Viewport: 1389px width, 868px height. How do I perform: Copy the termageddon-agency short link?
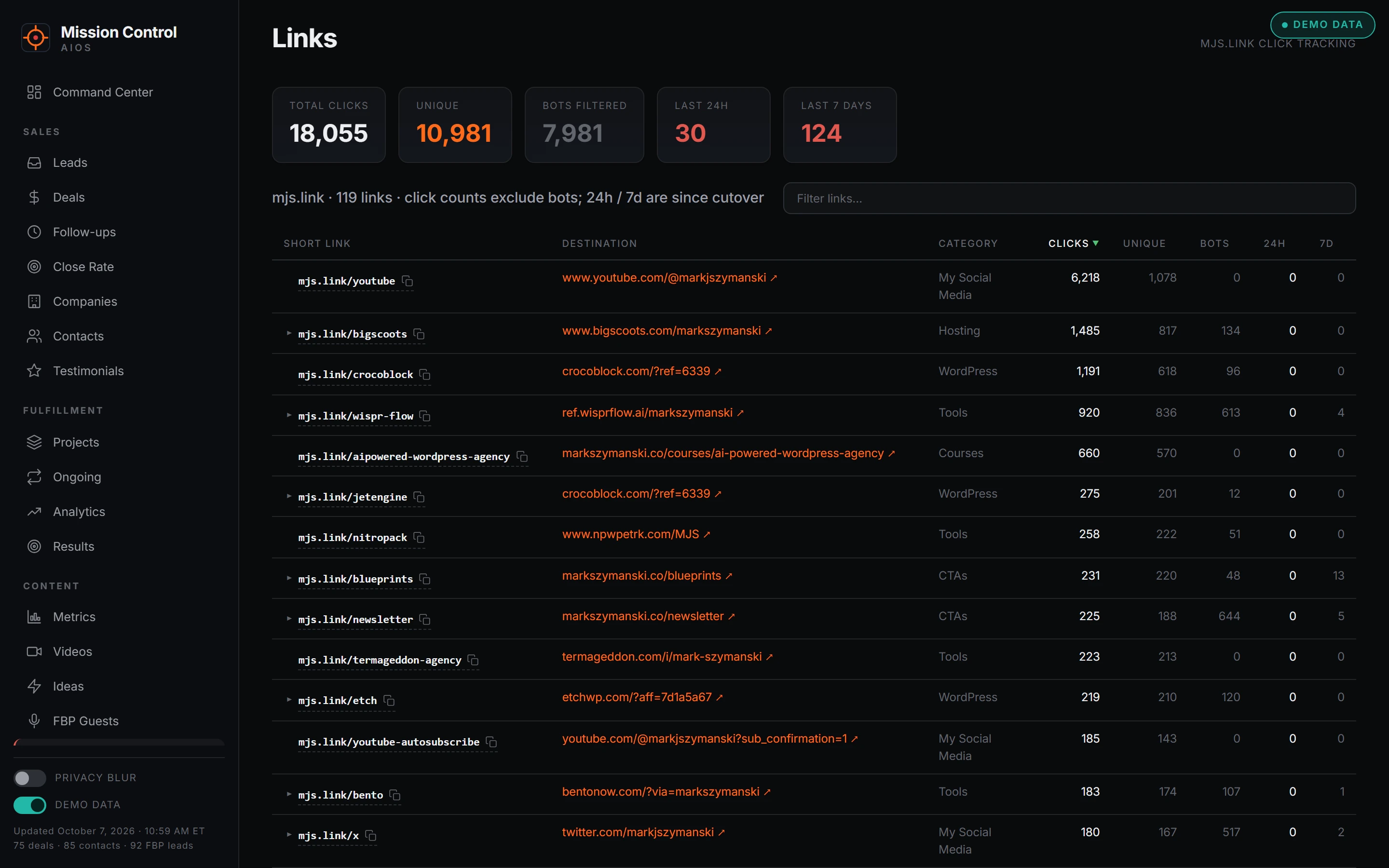(x=474, y=660)
